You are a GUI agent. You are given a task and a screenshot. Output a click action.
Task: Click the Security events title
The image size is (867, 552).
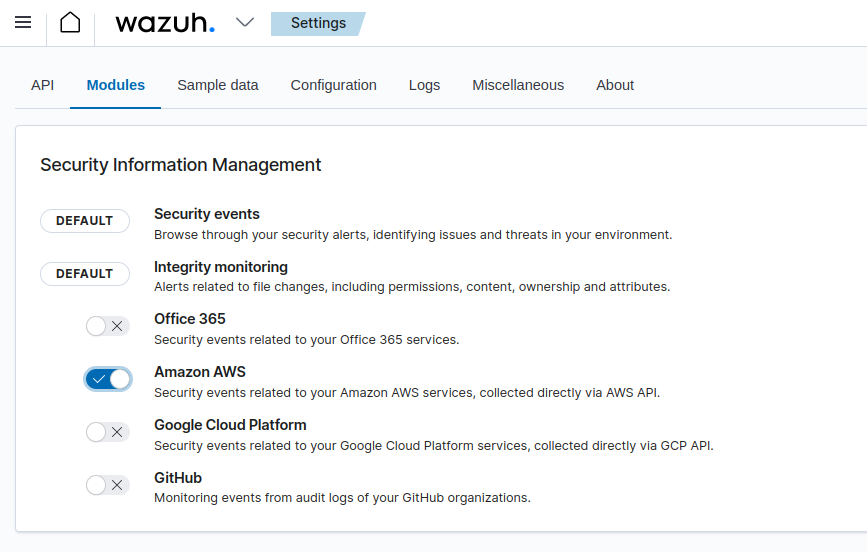(x=207, y=214)
